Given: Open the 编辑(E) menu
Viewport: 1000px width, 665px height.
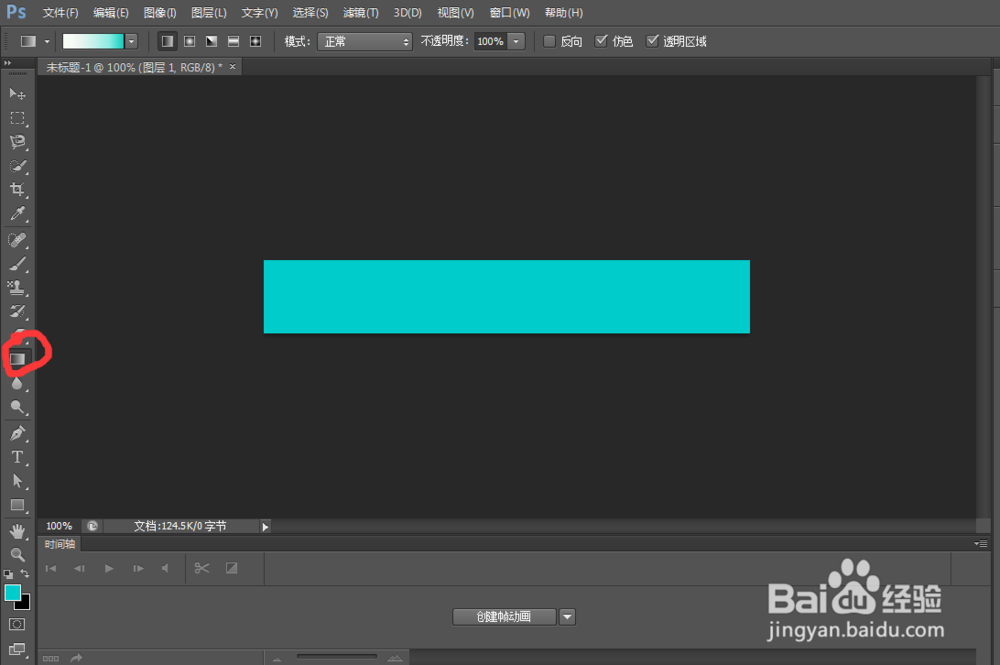Looking at the screenshot, I should (110, 13).
